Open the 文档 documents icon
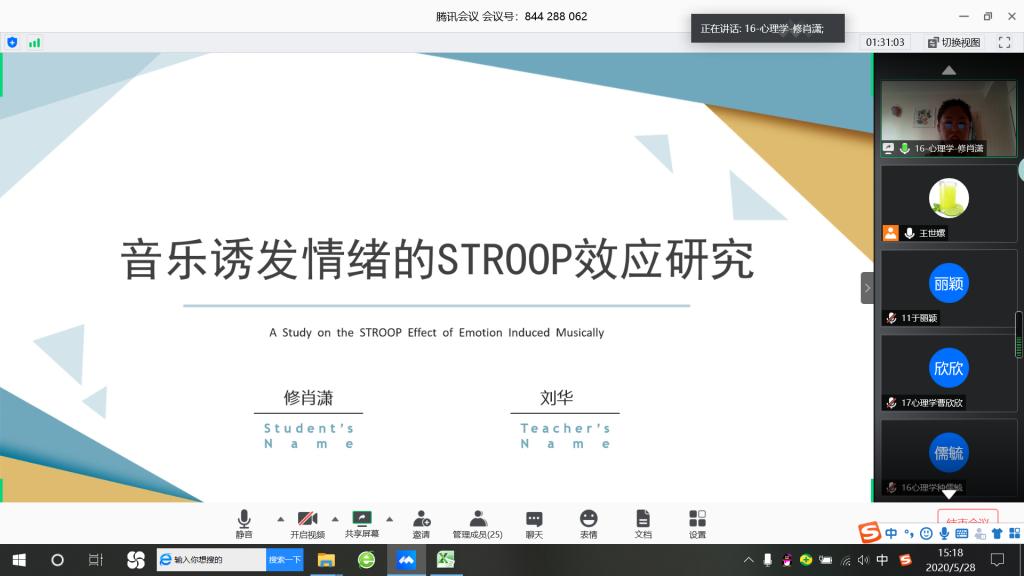The height and width of the screenshot is (576, 1024). [643, 523]
